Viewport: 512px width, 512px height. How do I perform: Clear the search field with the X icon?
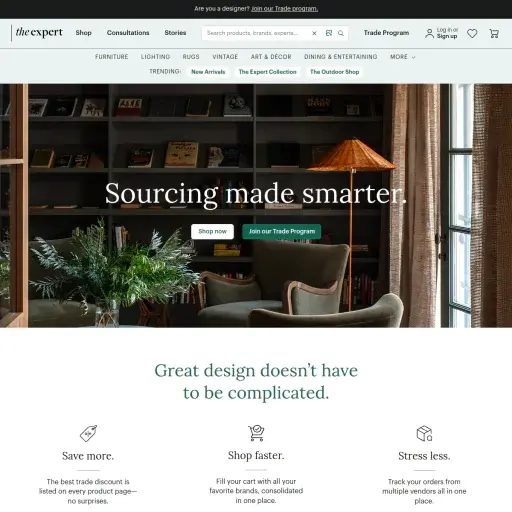[x=314, y=33]
